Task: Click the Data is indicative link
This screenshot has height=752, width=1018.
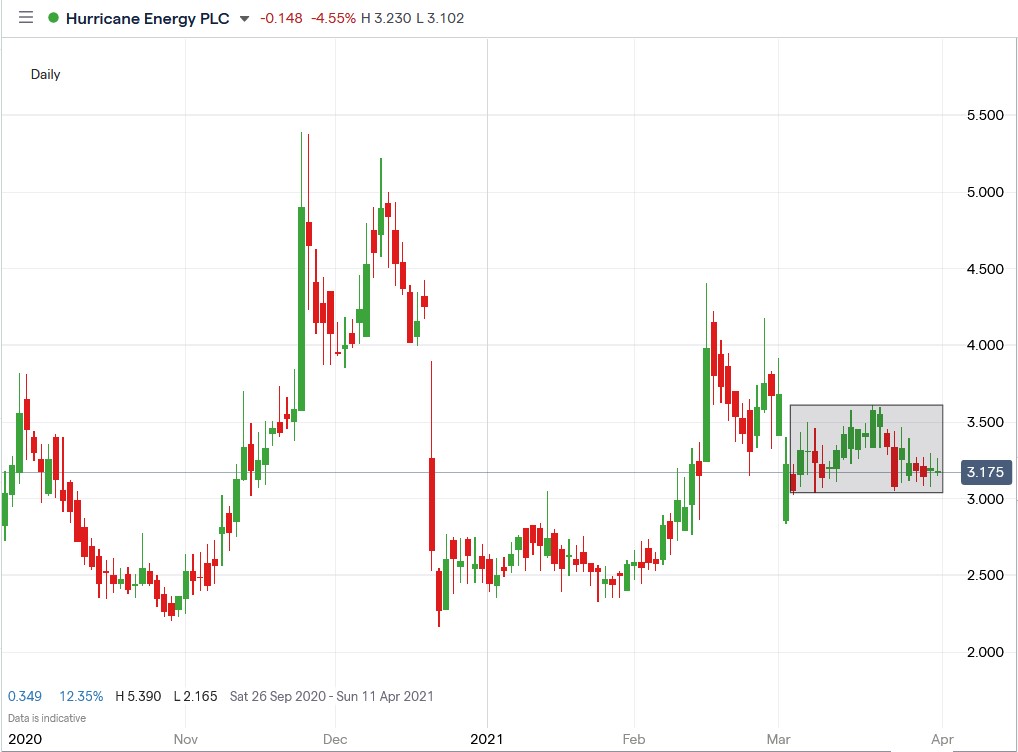Action: pos(45,717)
